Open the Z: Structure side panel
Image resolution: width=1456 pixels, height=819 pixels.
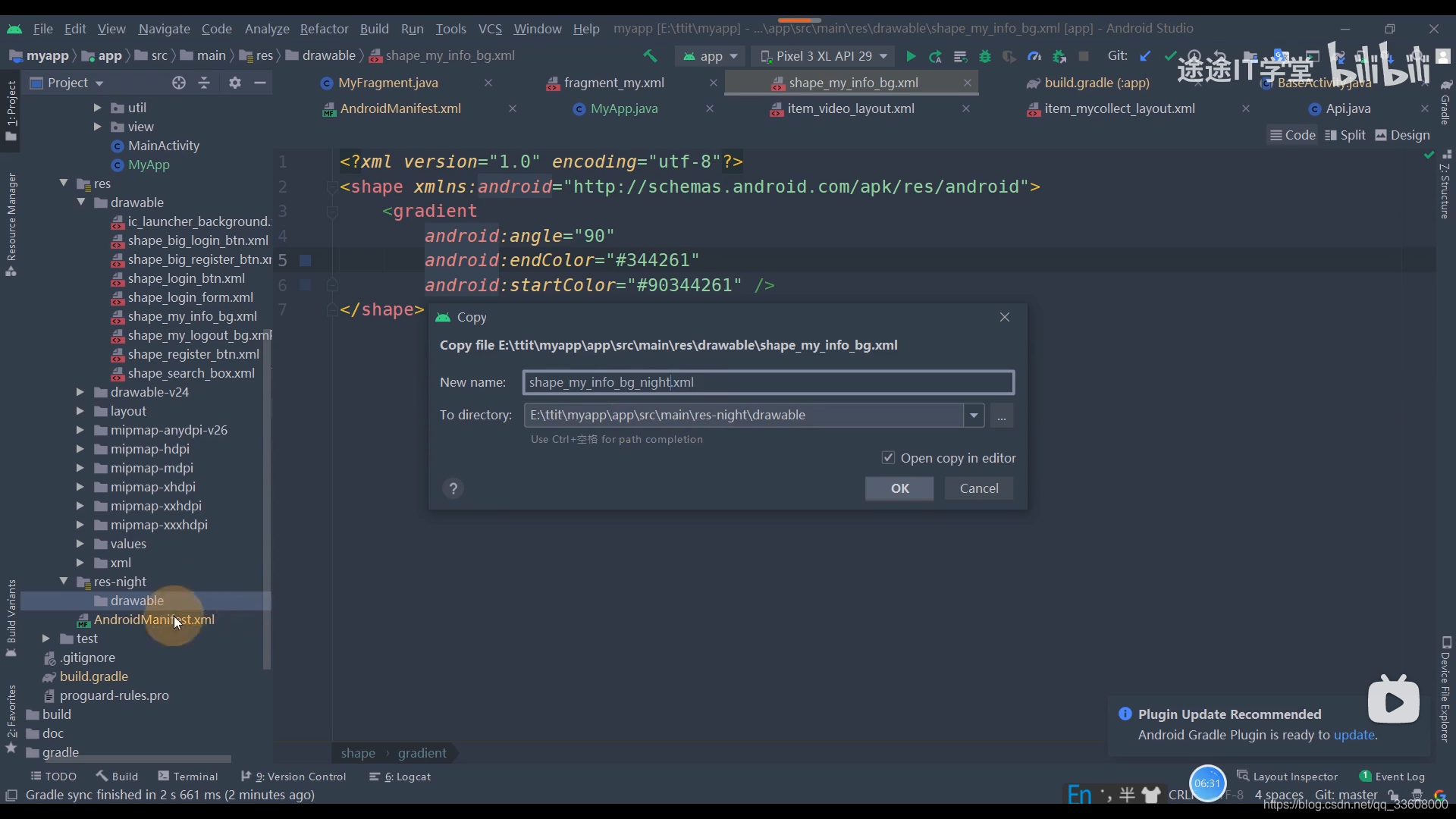[1446, 186]
